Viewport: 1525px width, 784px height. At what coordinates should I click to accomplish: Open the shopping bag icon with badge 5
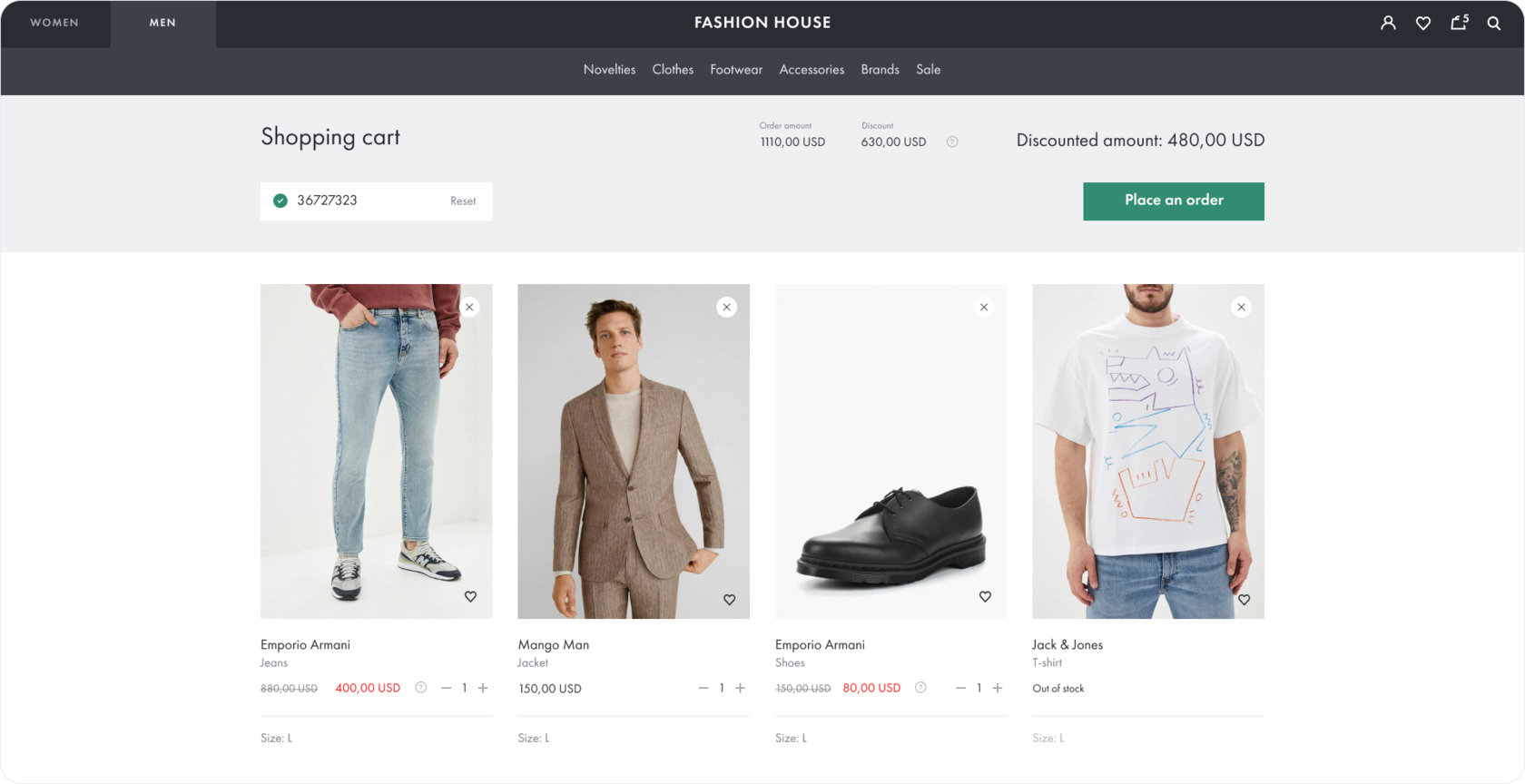[1459, 22]
